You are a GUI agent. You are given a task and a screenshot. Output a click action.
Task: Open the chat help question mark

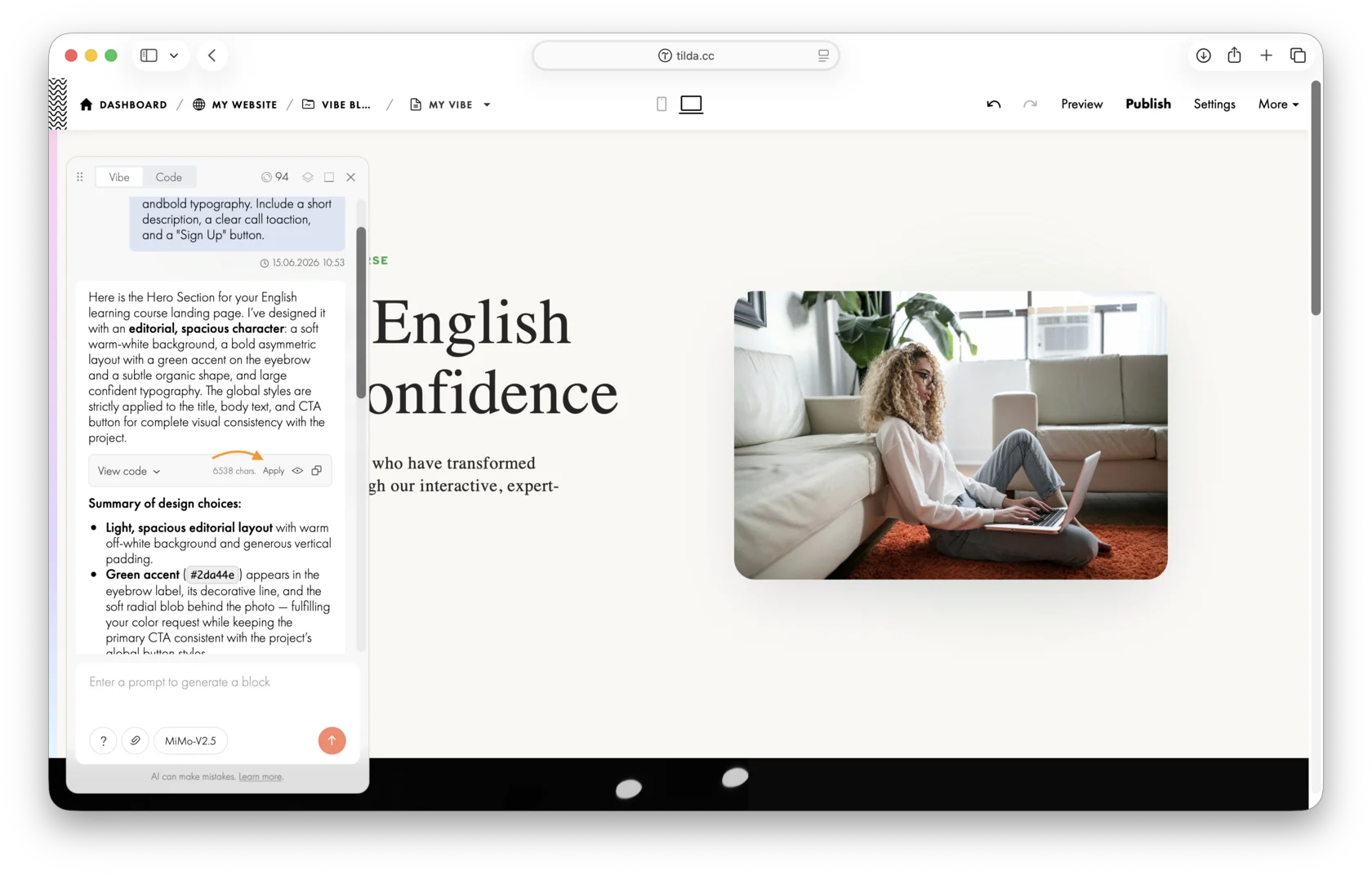pyautogui.click(x=103, y=741)
